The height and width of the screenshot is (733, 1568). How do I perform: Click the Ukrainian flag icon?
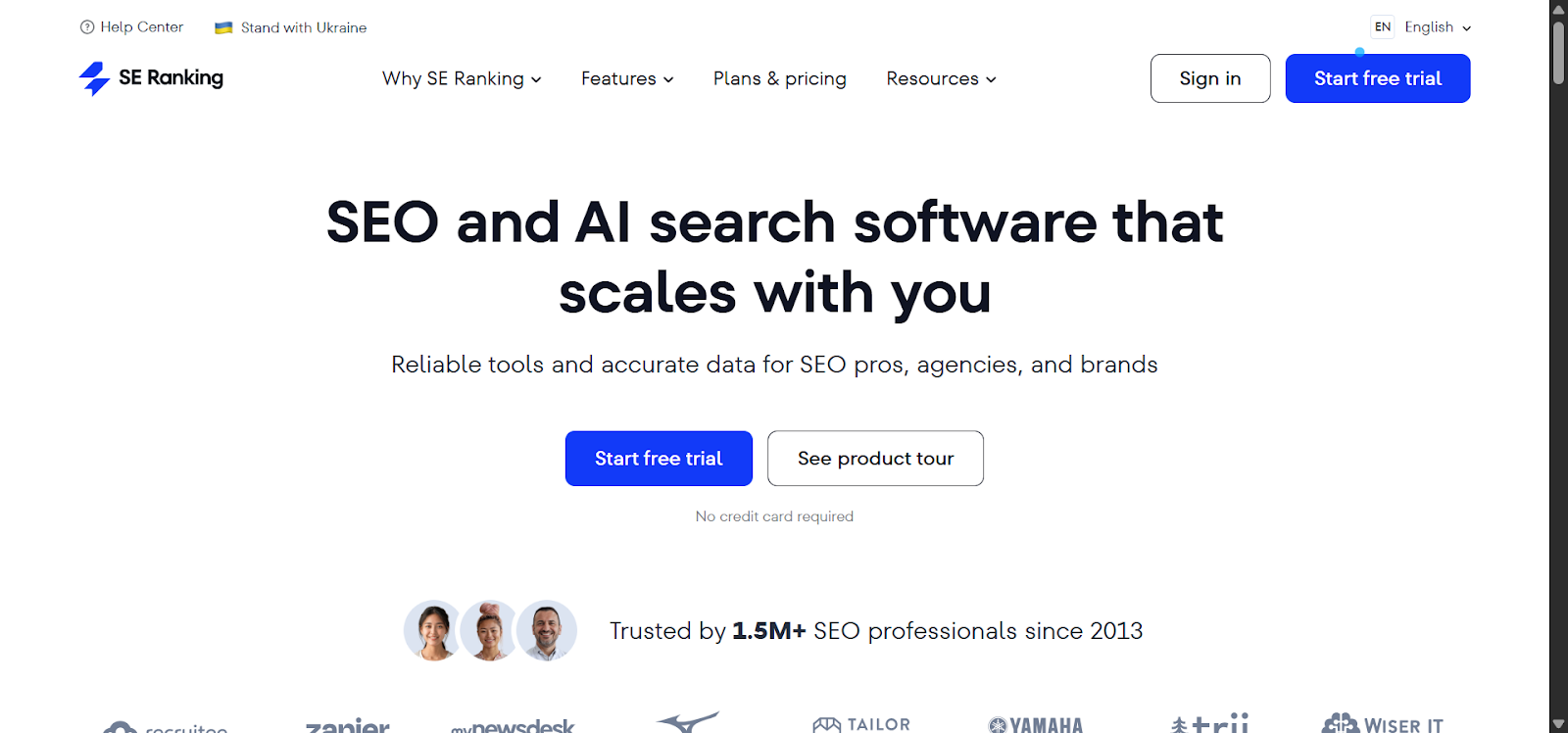click(223, 27)
